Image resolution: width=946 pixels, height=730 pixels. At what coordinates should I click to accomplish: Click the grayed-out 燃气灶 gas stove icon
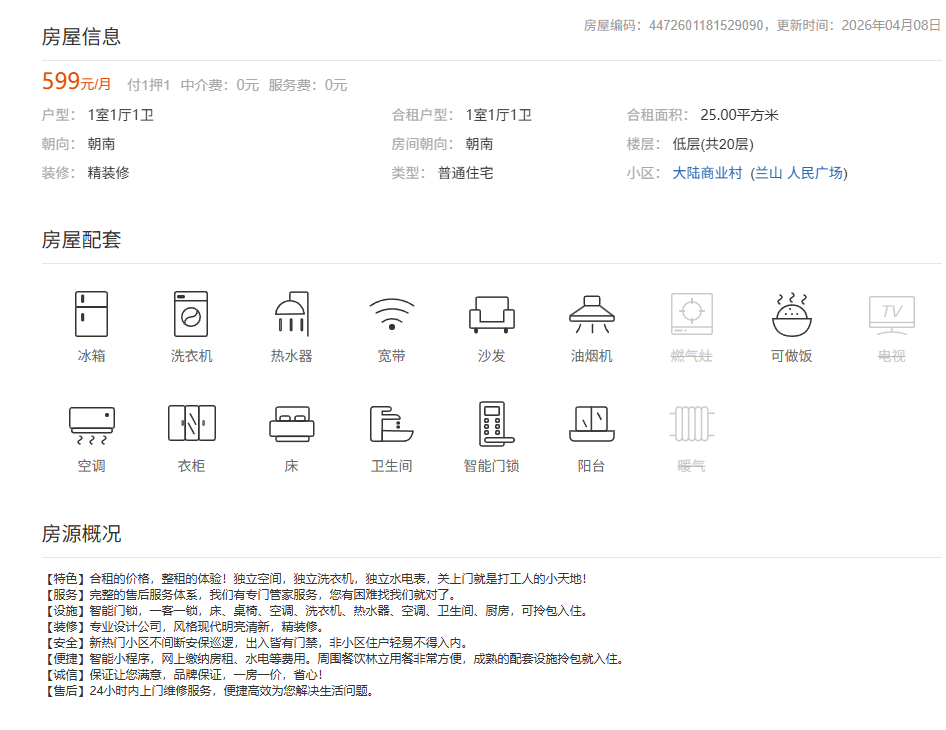tap(691, 315)
